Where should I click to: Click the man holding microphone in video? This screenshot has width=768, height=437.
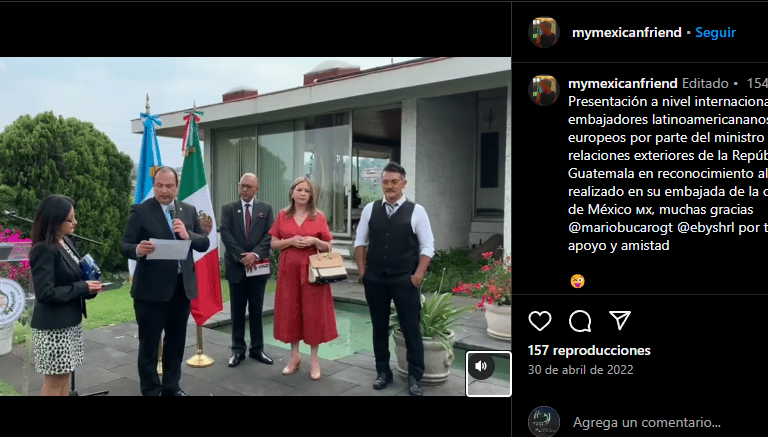click(164, 279)
